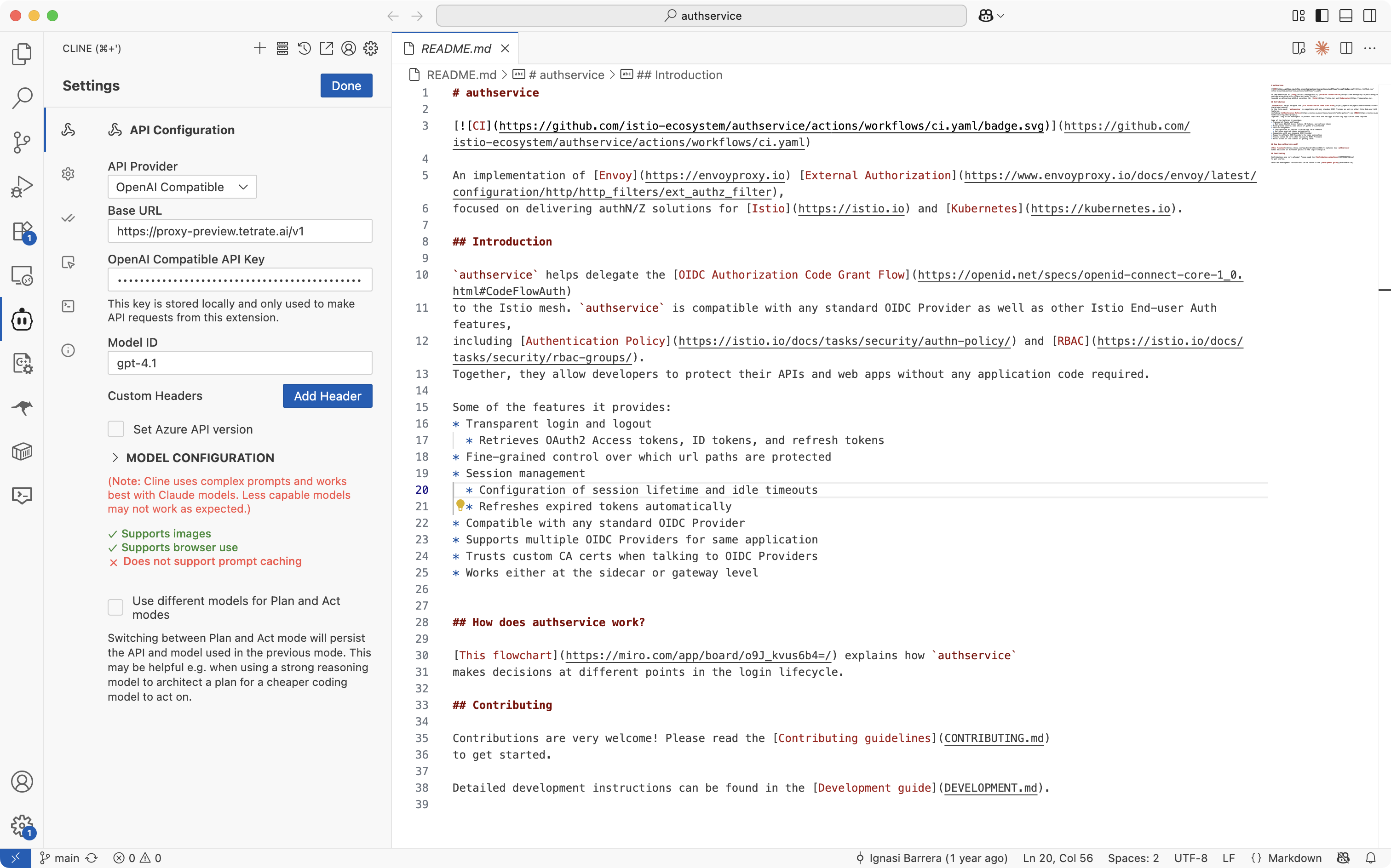Toggle the primary sidebar visibility

1322,16
